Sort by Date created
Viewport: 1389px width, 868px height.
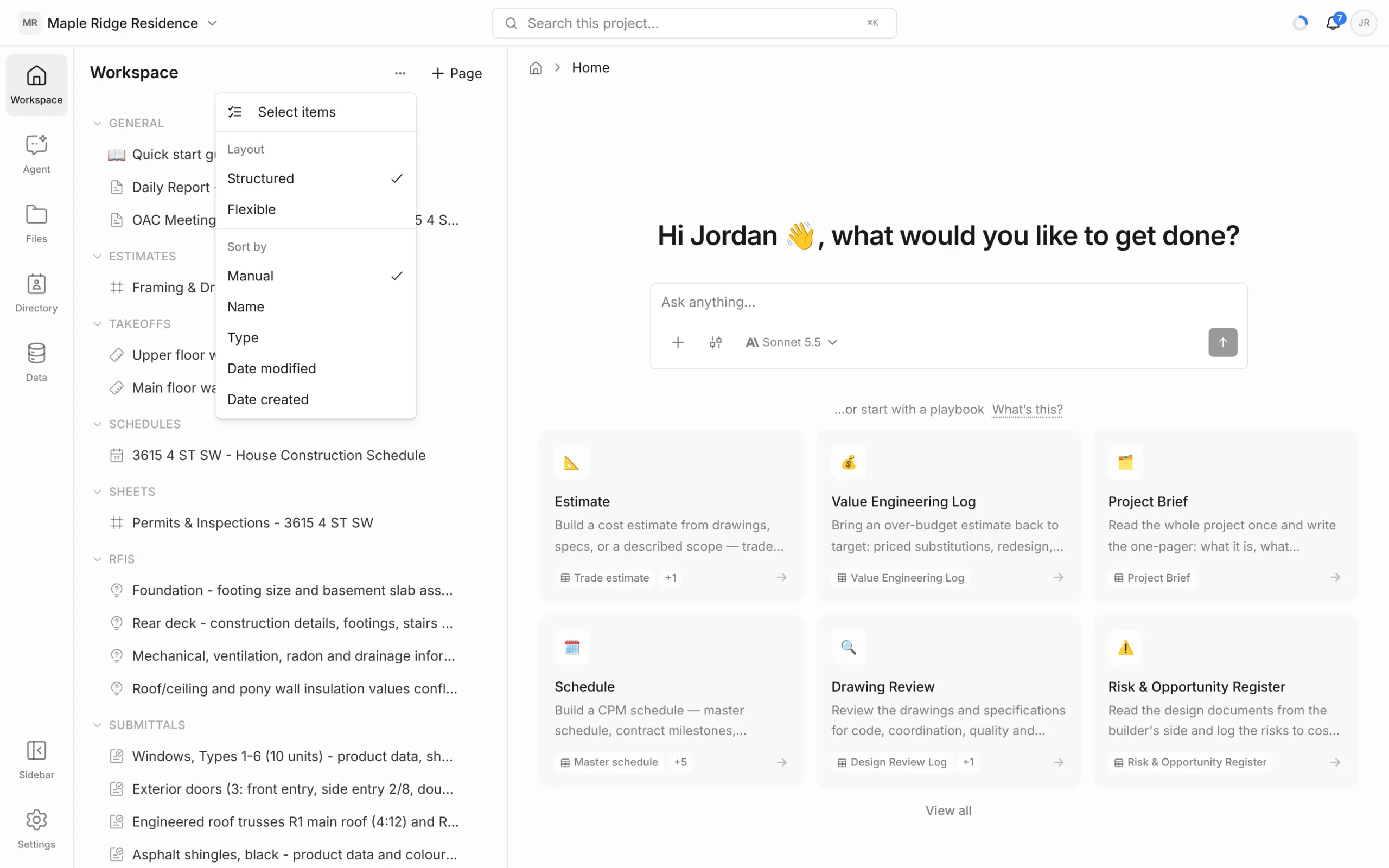tap(316, 400)
